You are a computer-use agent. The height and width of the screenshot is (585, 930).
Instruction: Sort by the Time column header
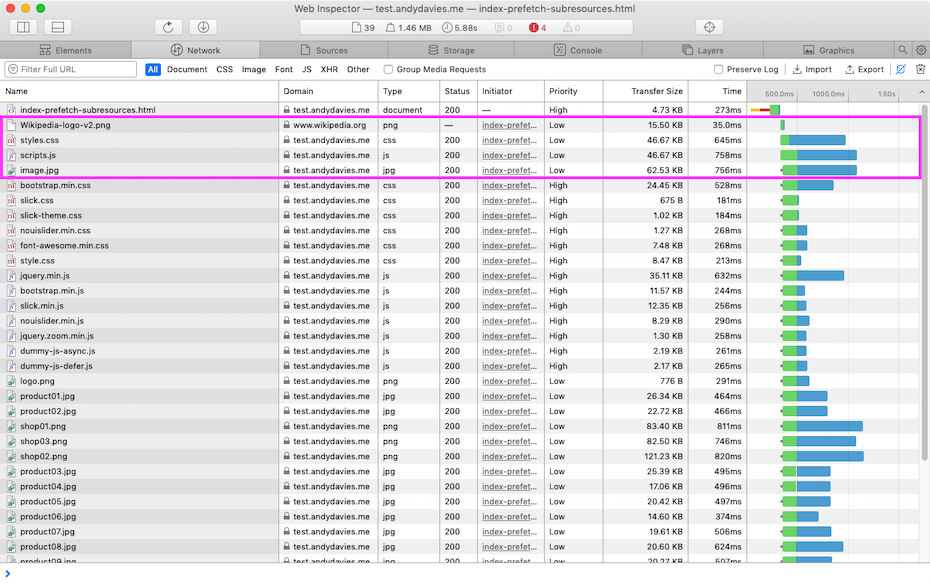(718, 91)
